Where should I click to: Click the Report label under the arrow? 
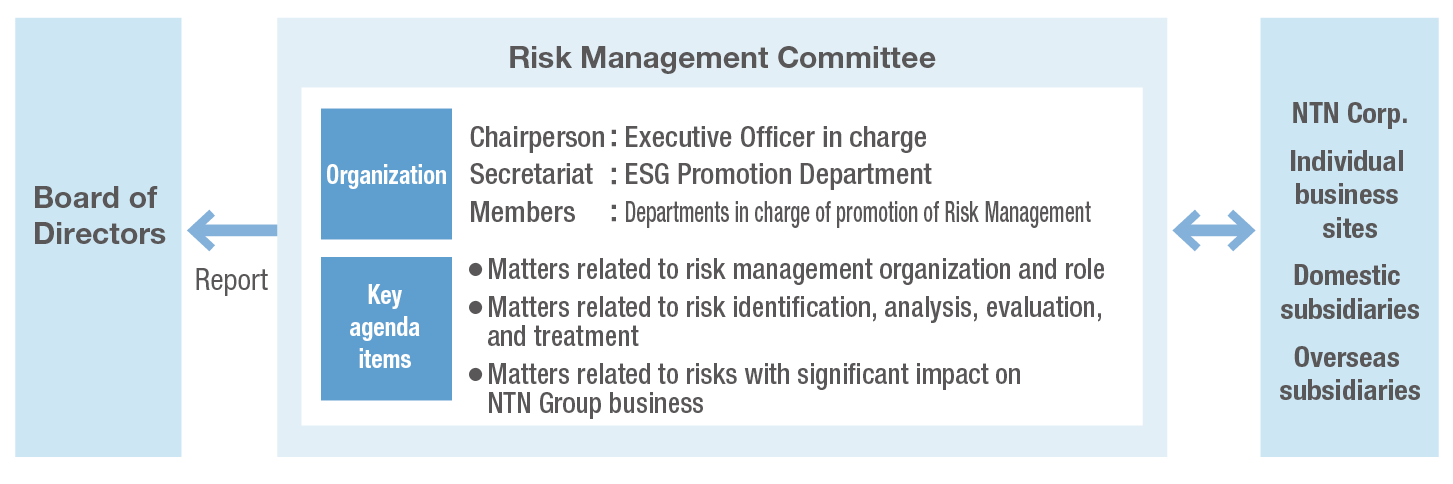[231, 280]
